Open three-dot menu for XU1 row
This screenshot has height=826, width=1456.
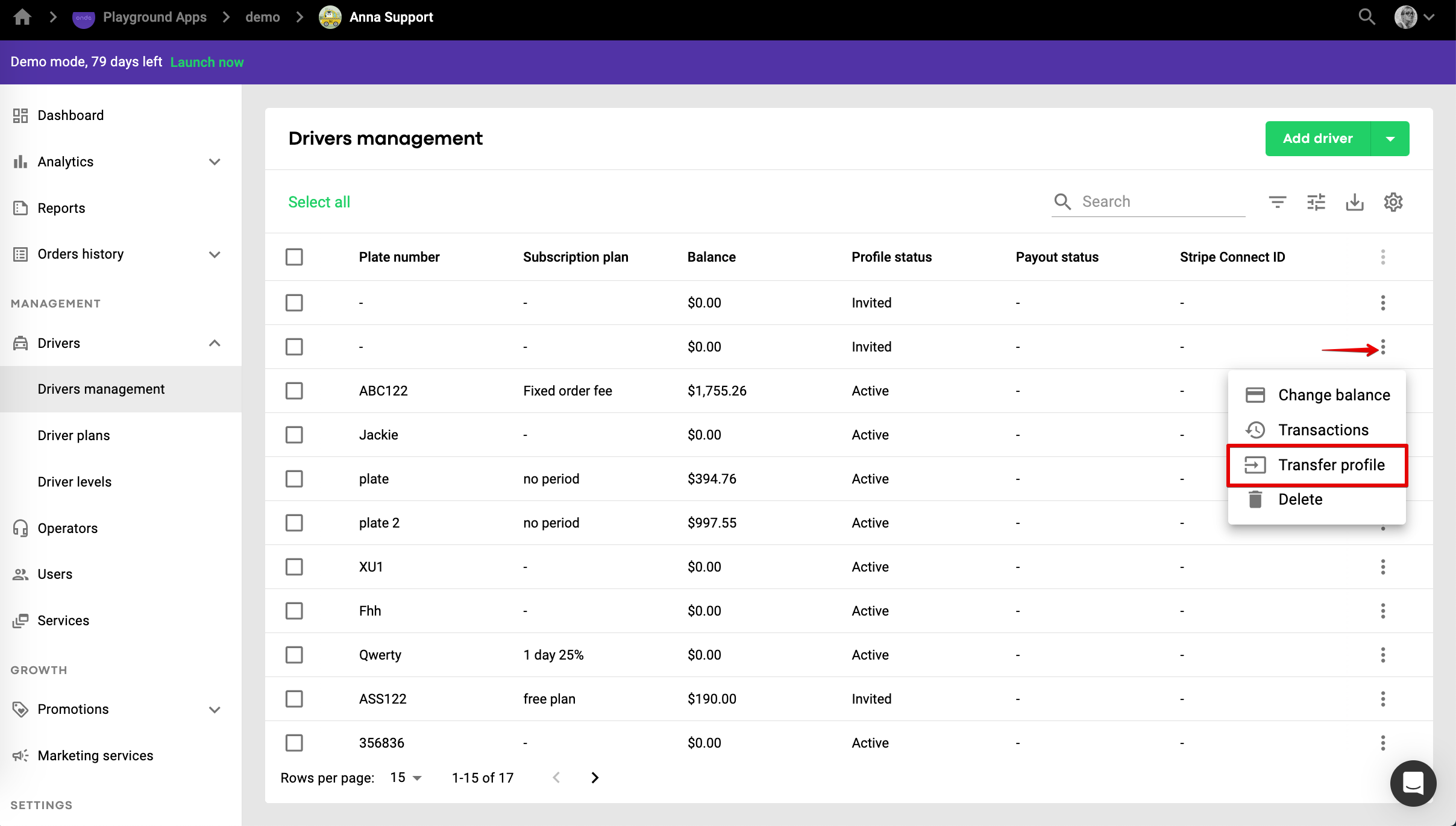pos(1382,567)
